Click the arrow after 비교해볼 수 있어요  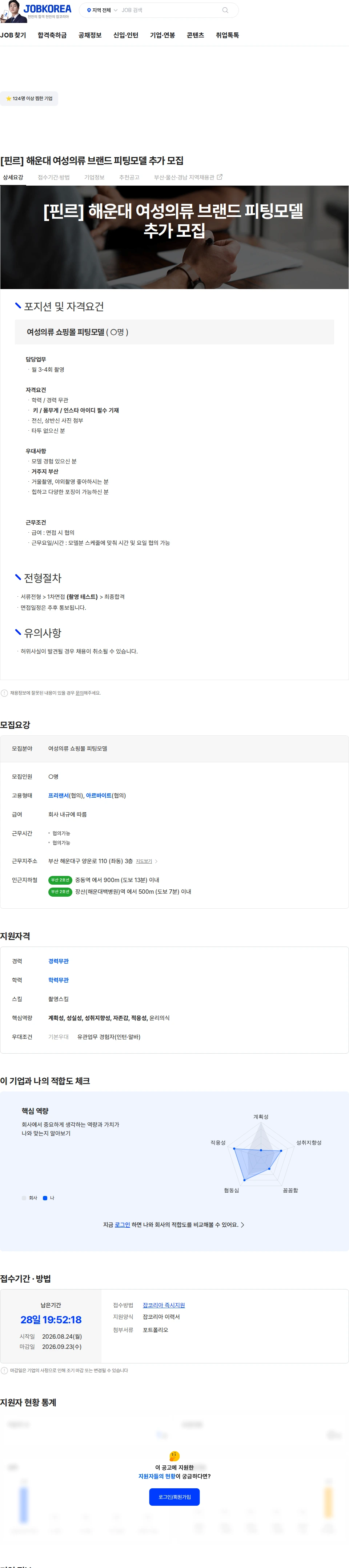pyautogui.click(x=242, y=1225)
